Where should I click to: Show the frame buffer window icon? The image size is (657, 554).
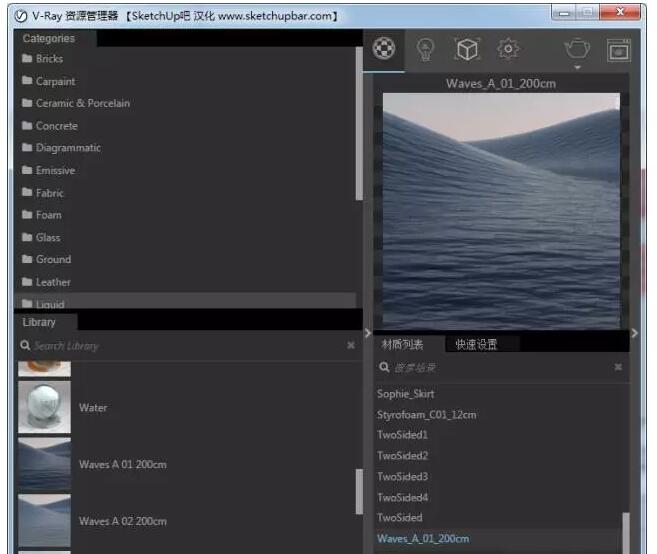[619, 50]
